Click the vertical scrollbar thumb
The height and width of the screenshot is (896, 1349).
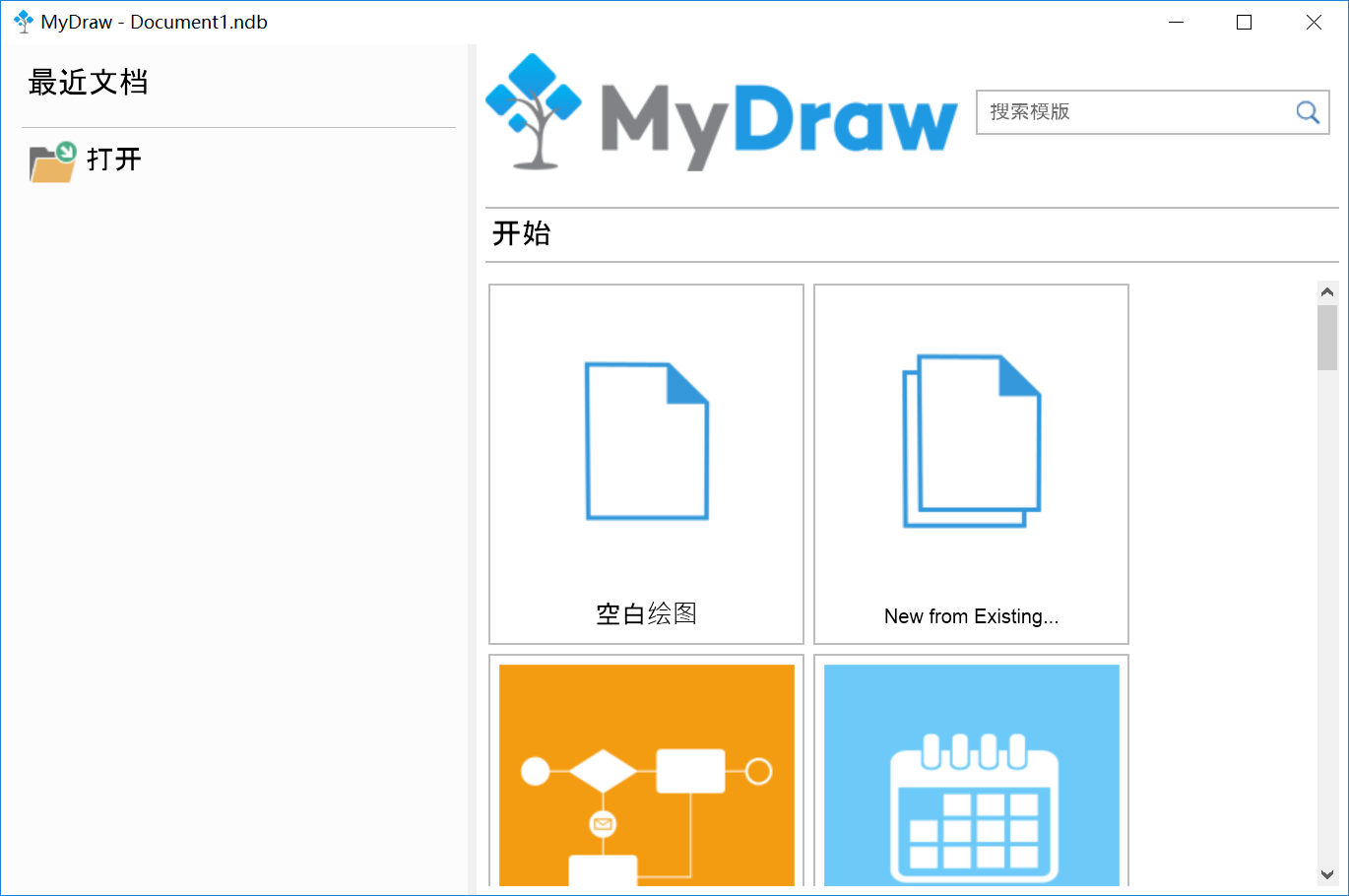click(1327, 338)
